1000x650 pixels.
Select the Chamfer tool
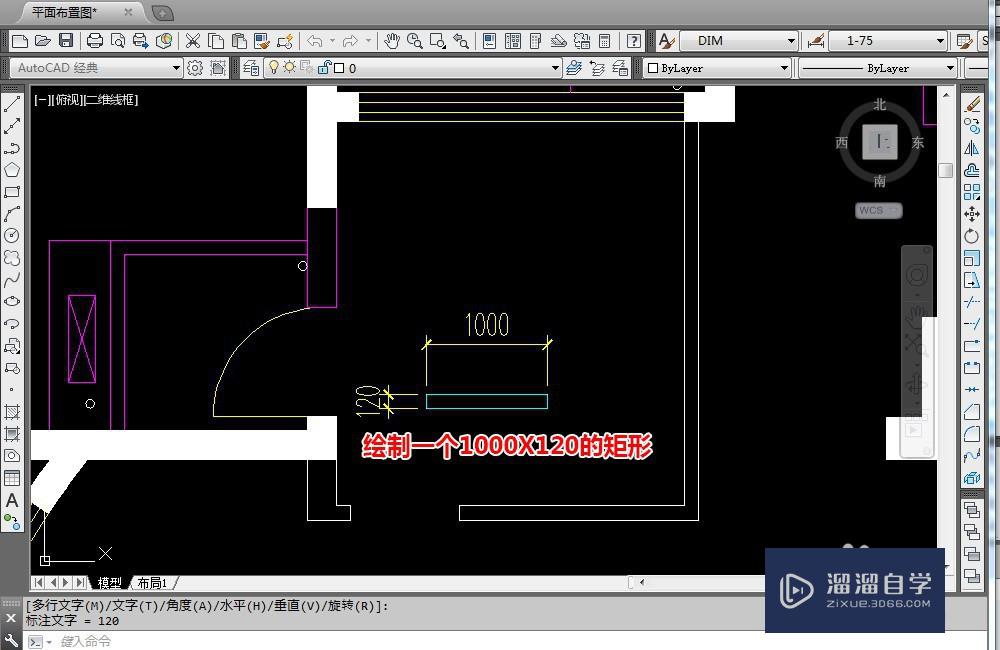[971, 411]
